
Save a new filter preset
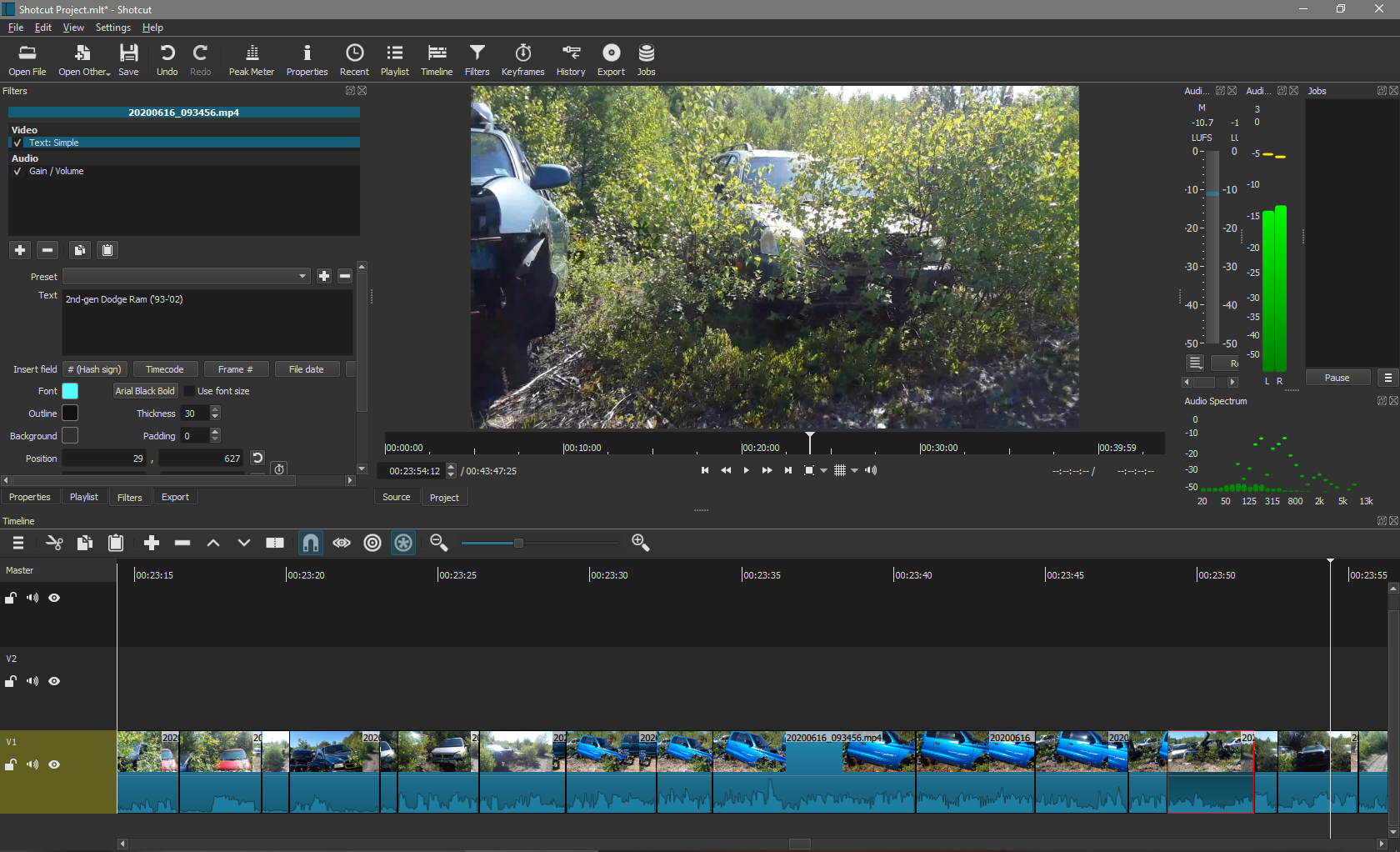click(x=324, y=276)
